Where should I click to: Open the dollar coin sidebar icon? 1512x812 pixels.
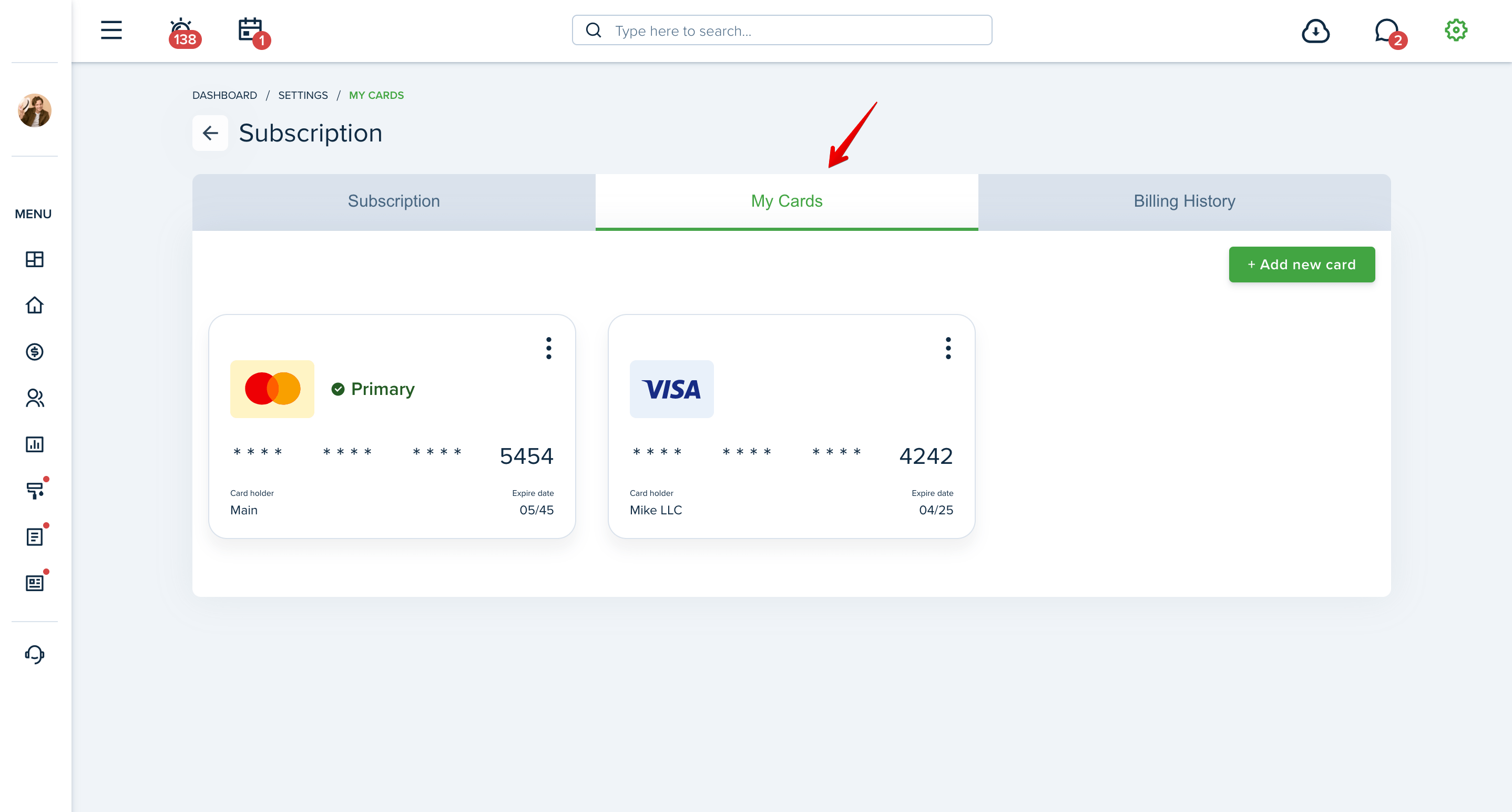[35, 352]
